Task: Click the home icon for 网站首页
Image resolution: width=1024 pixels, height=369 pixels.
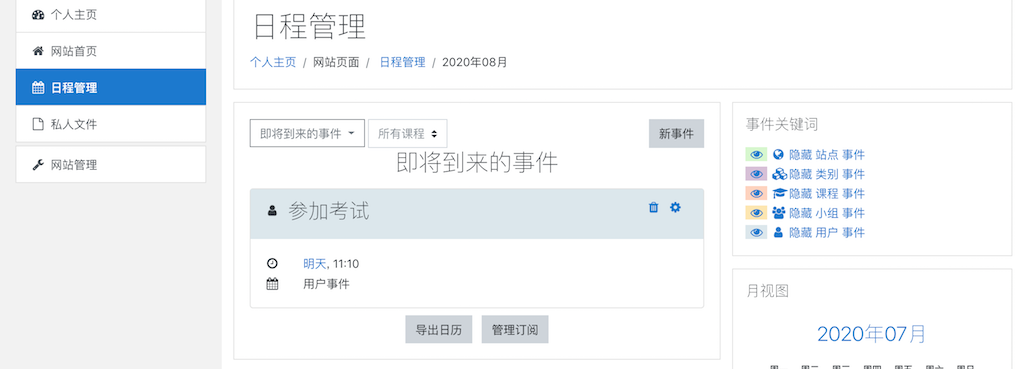Action: [38, 51]
